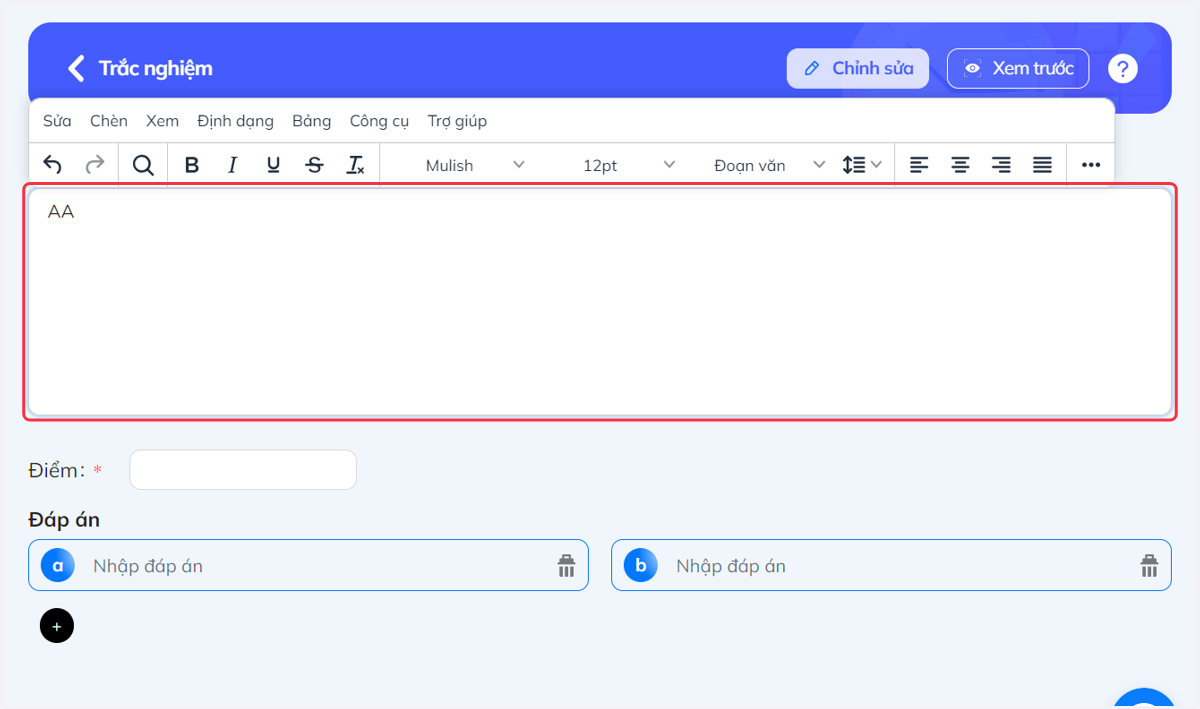Open help question mark icon
1200x709 pixels.
1123,68
